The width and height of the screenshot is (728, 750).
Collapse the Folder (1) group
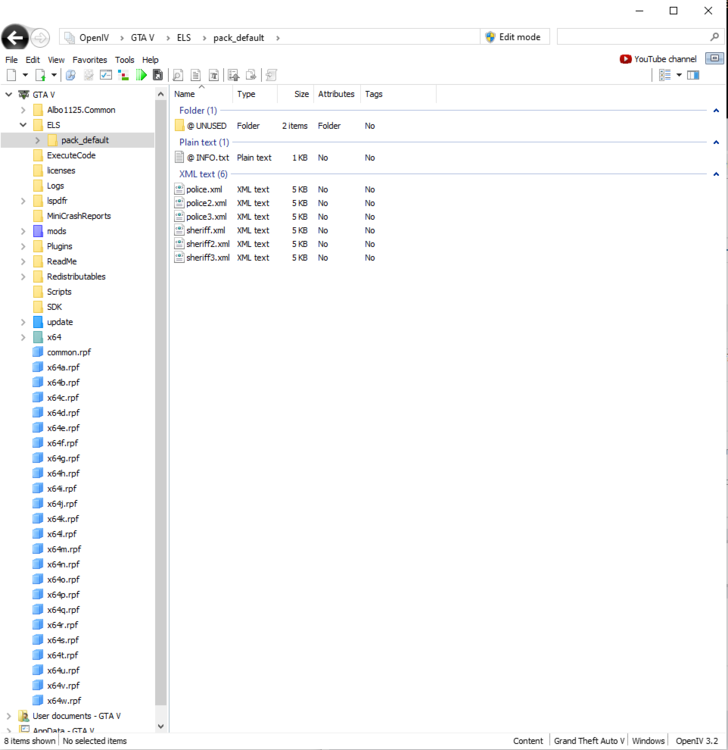coord(716,110)
